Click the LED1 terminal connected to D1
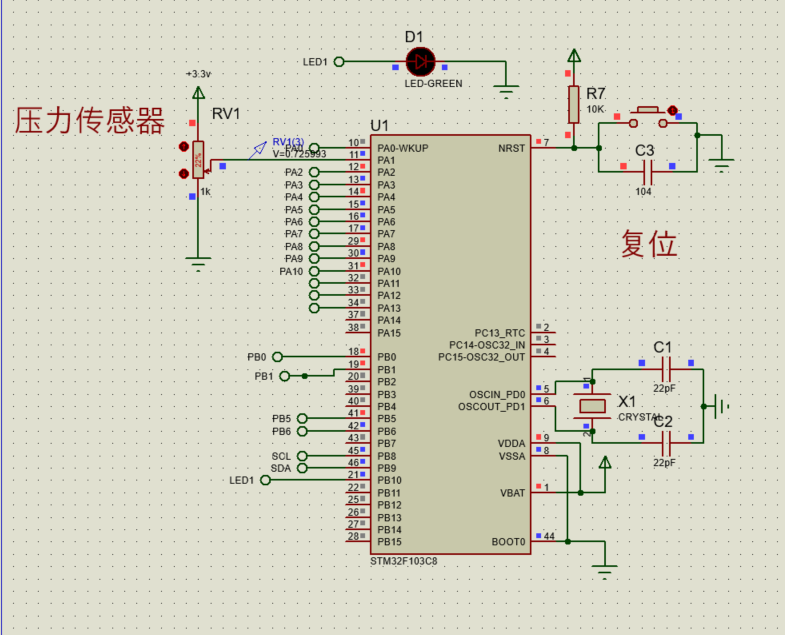 point(339,62)
